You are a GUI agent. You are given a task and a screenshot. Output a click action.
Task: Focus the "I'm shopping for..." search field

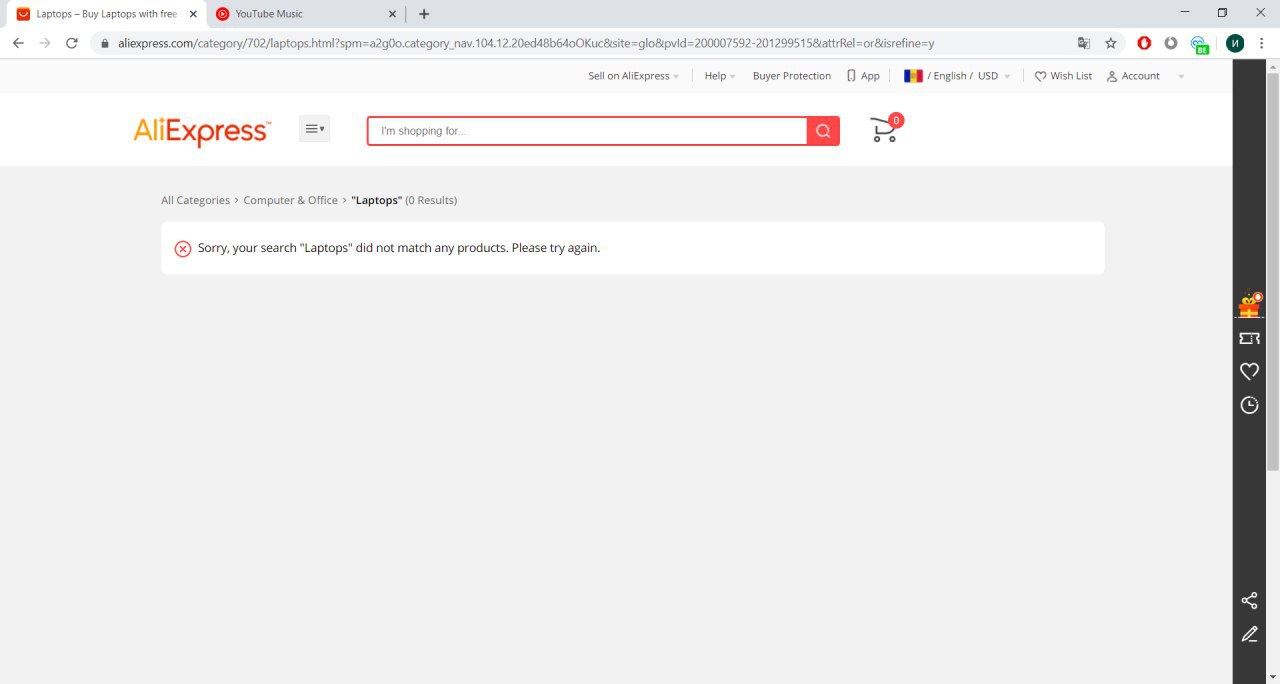point(587,131)
